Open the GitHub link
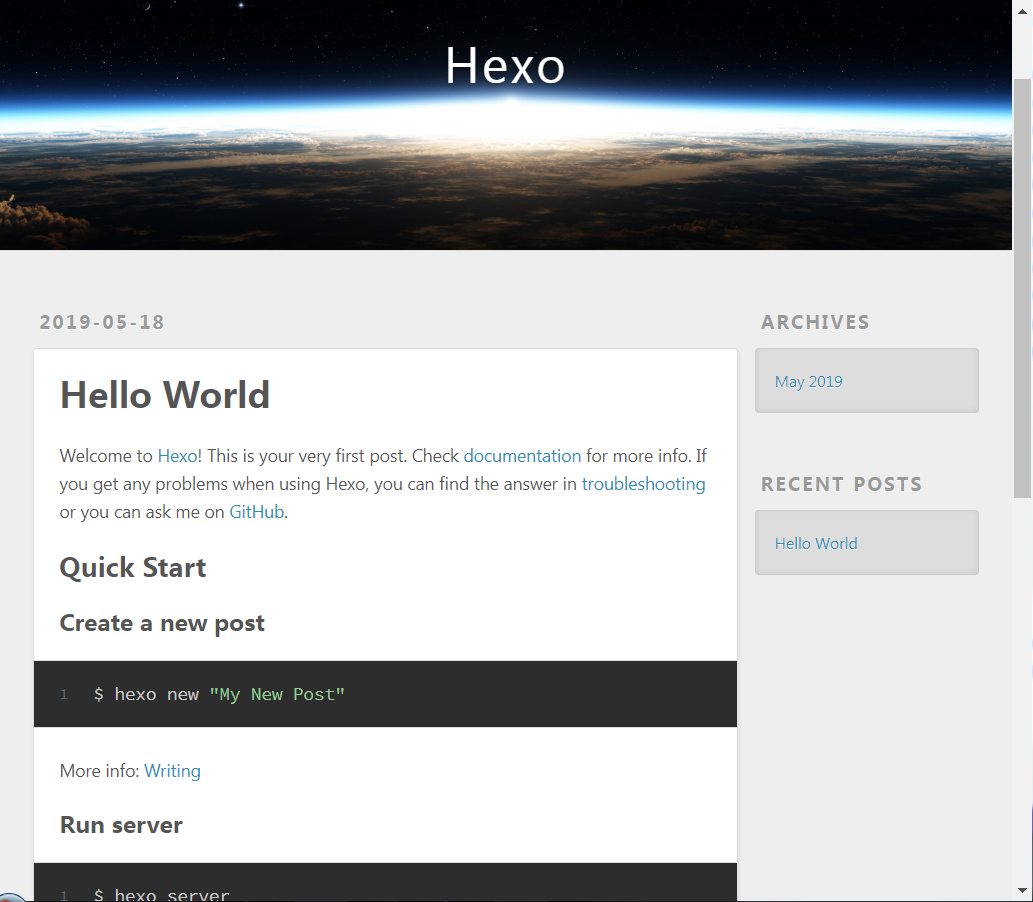The height and width of the screenshot is (902, 1033). point(256,511)
